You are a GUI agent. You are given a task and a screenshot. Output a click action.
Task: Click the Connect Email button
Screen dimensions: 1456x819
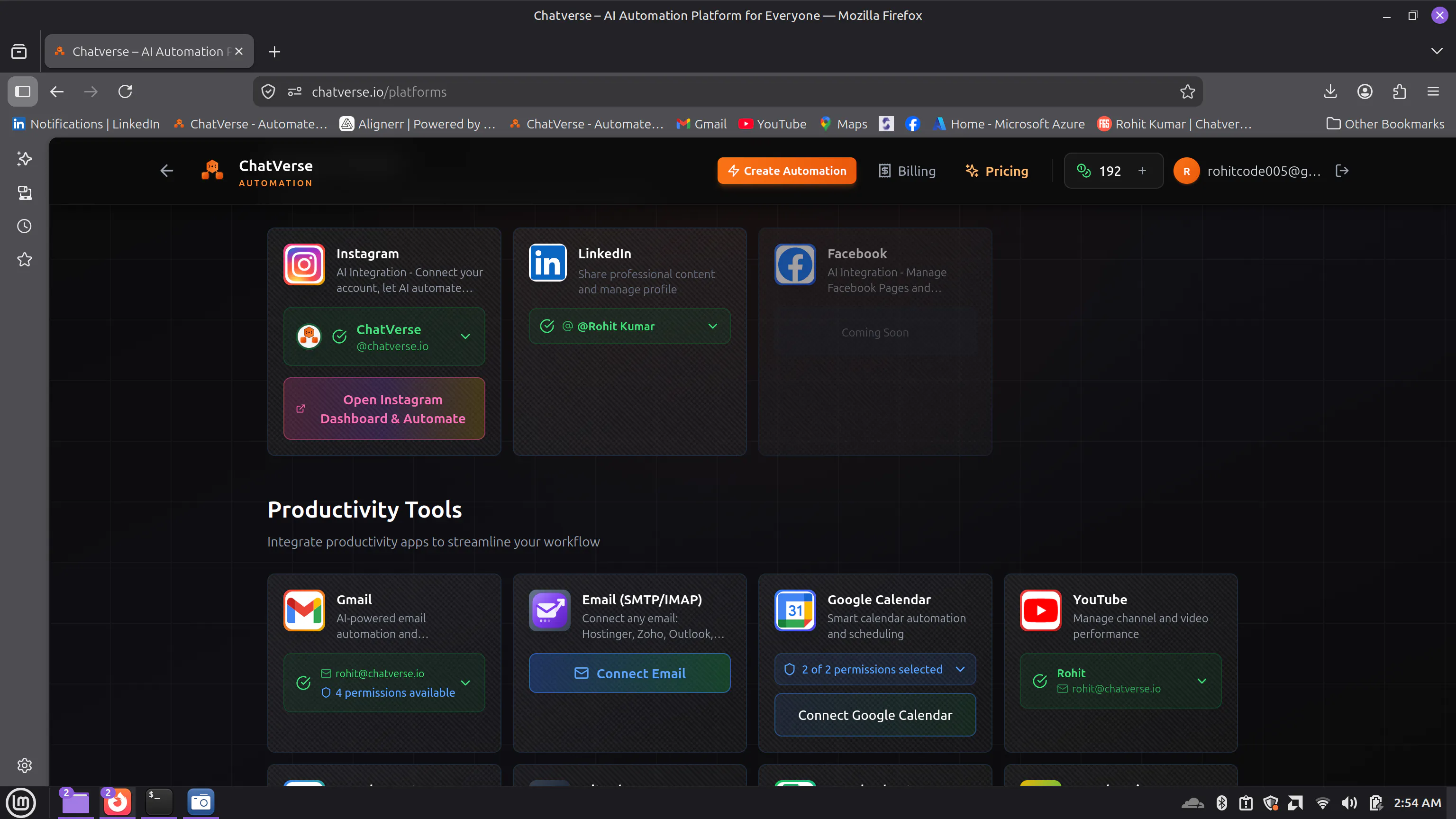coord(629,673)
